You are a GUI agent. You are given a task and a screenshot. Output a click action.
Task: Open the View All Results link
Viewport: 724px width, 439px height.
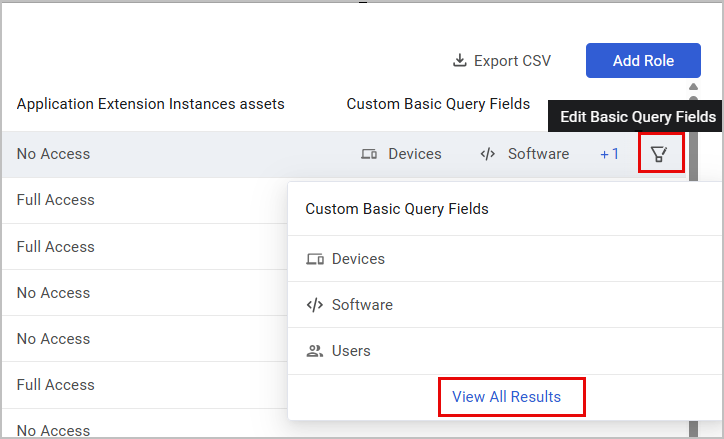[x=507, y=397]
